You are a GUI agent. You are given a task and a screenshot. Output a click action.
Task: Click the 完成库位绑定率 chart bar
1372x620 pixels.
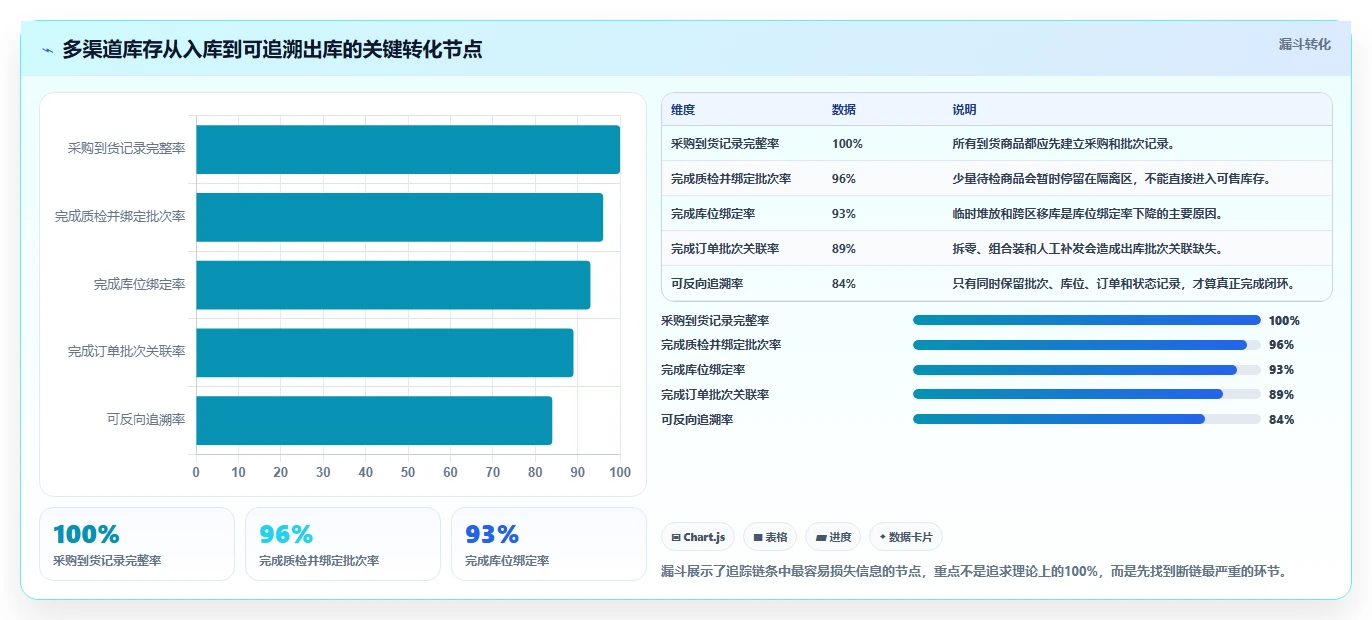[x=393, y=285]
